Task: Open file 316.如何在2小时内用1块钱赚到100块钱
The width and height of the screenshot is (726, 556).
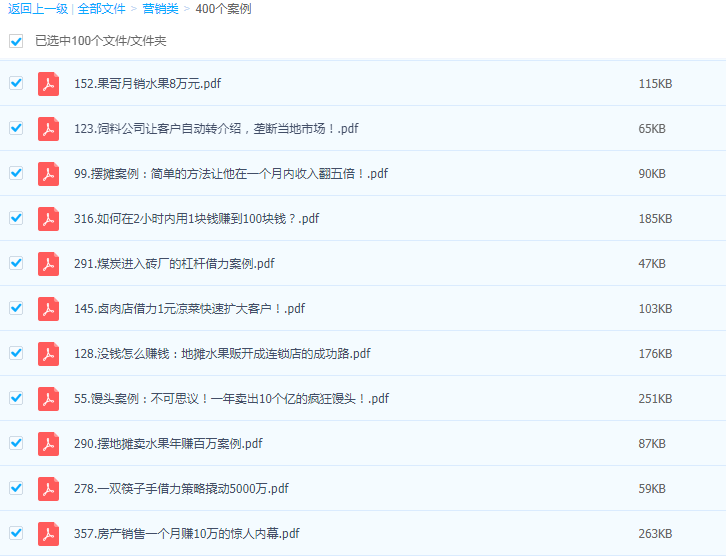Action: 196,219
